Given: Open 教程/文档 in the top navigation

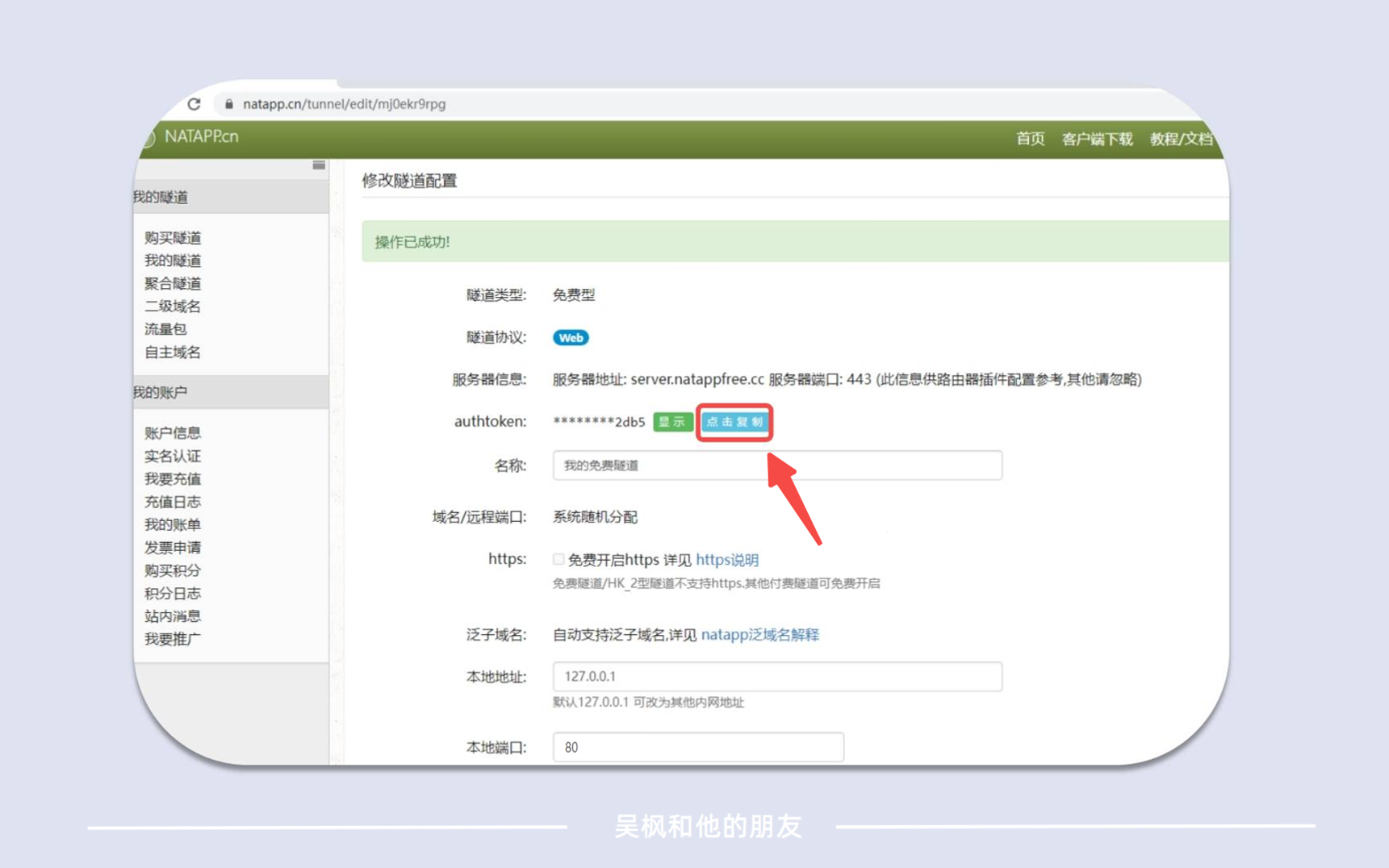Looking at the screenshot, I should coord(1181,139).
